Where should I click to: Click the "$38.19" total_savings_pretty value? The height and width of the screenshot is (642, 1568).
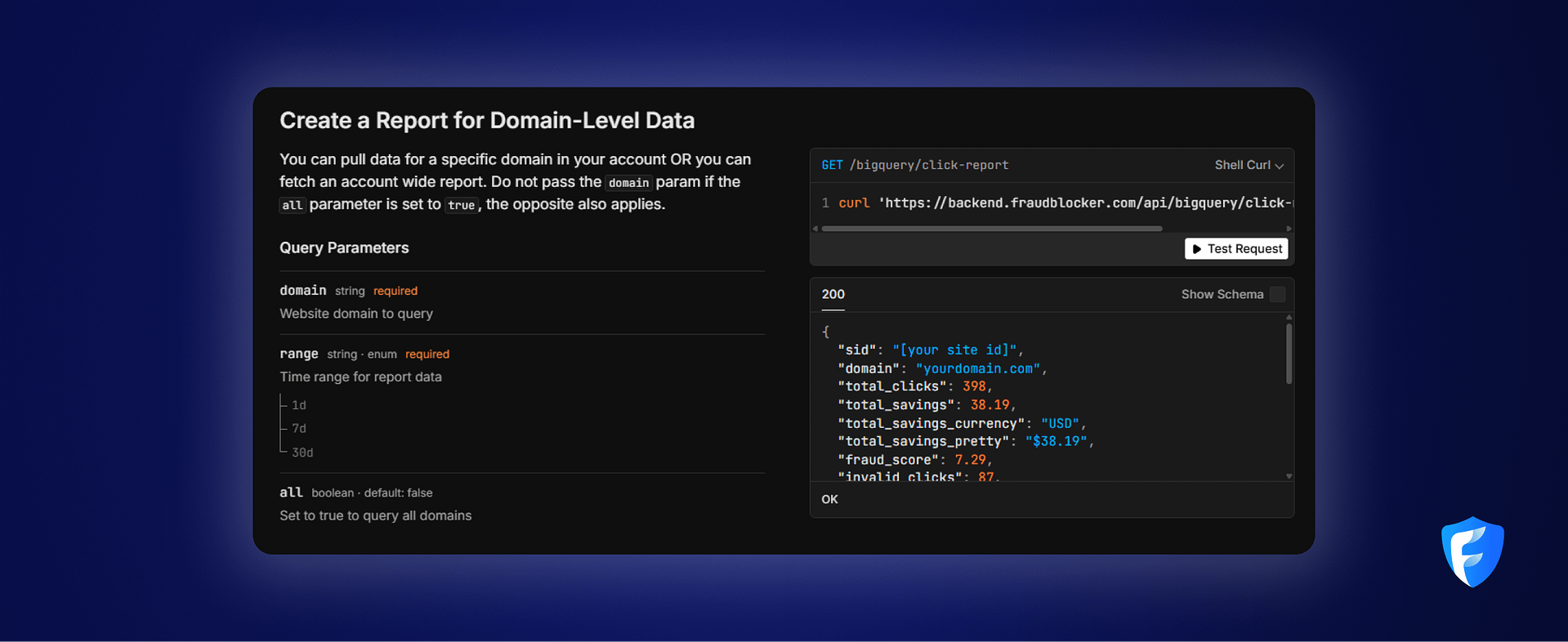click(x=1056, y=441)
